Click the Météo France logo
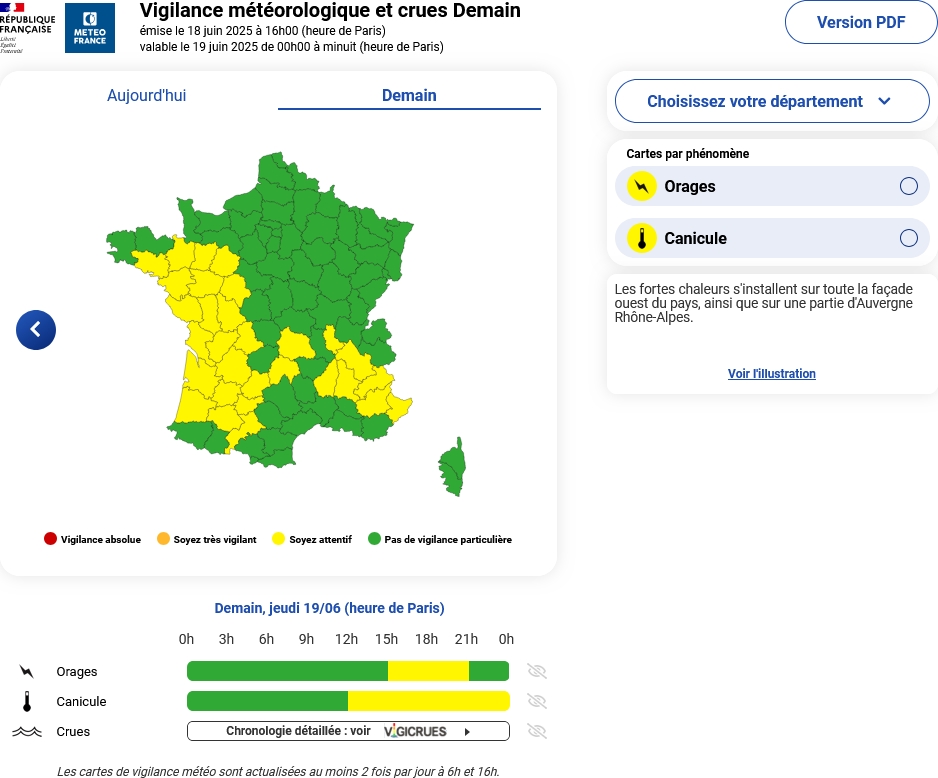 [x=90, y=28]
